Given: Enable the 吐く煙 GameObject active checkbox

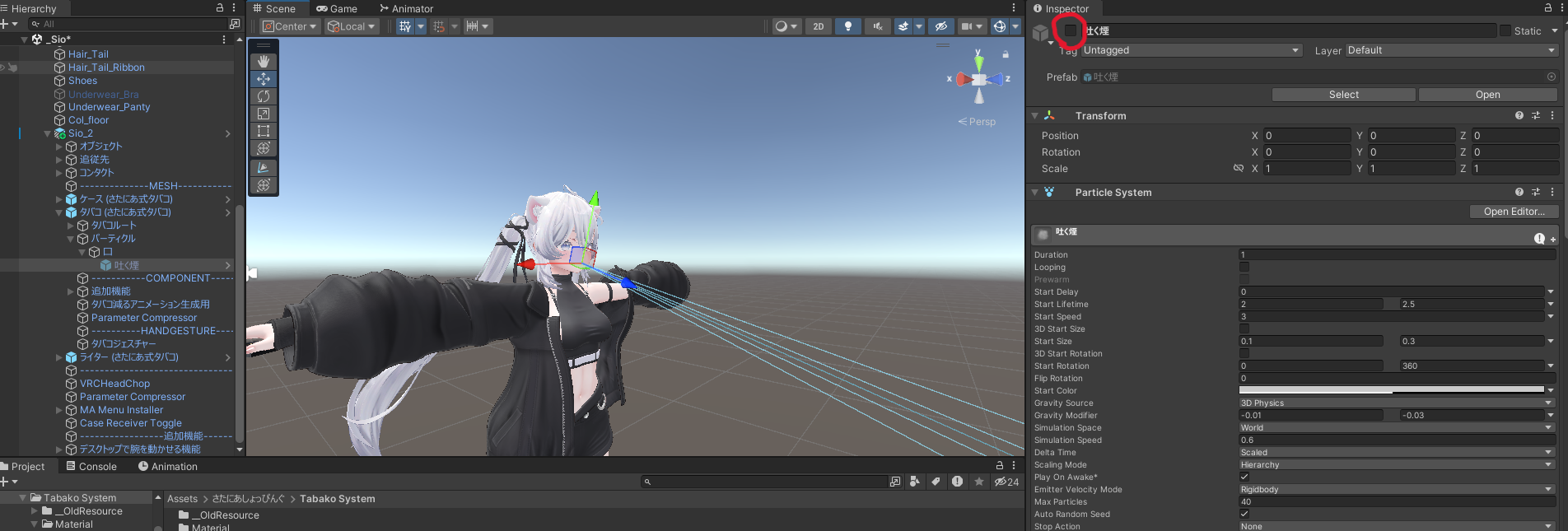Looking at the screenshot, I should (x=1070, y=30).
